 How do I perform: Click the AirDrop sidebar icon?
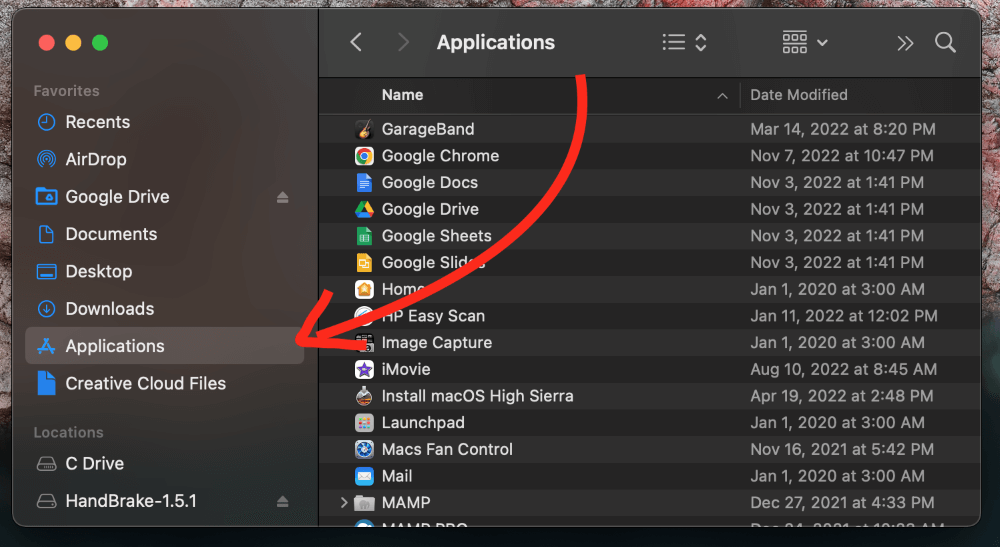click(46, 159)
